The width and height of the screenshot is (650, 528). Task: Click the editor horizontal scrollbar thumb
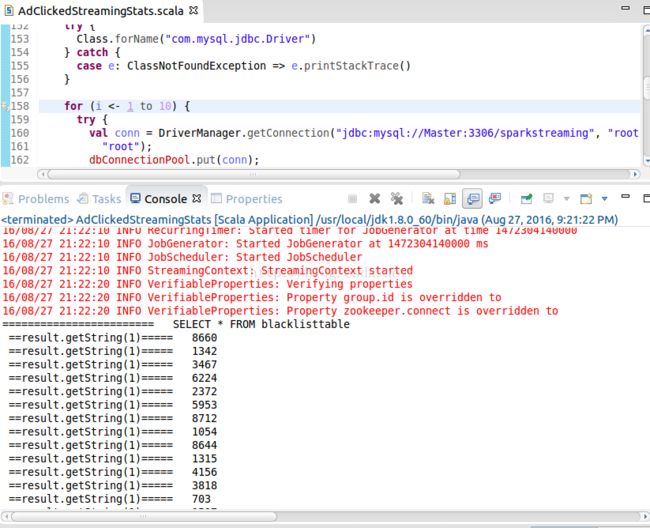(x=254, y=174)
